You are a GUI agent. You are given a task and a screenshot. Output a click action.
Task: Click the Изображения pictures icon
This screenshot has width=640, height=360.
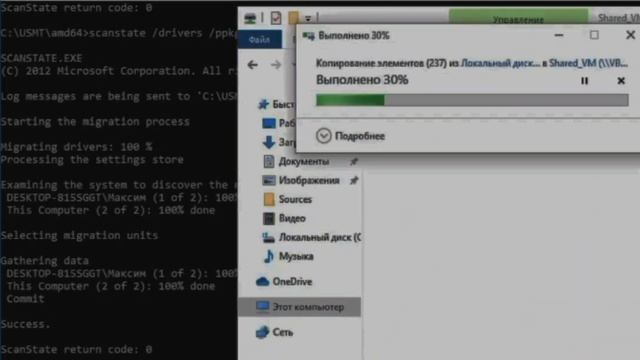click(x=269, y=180)
